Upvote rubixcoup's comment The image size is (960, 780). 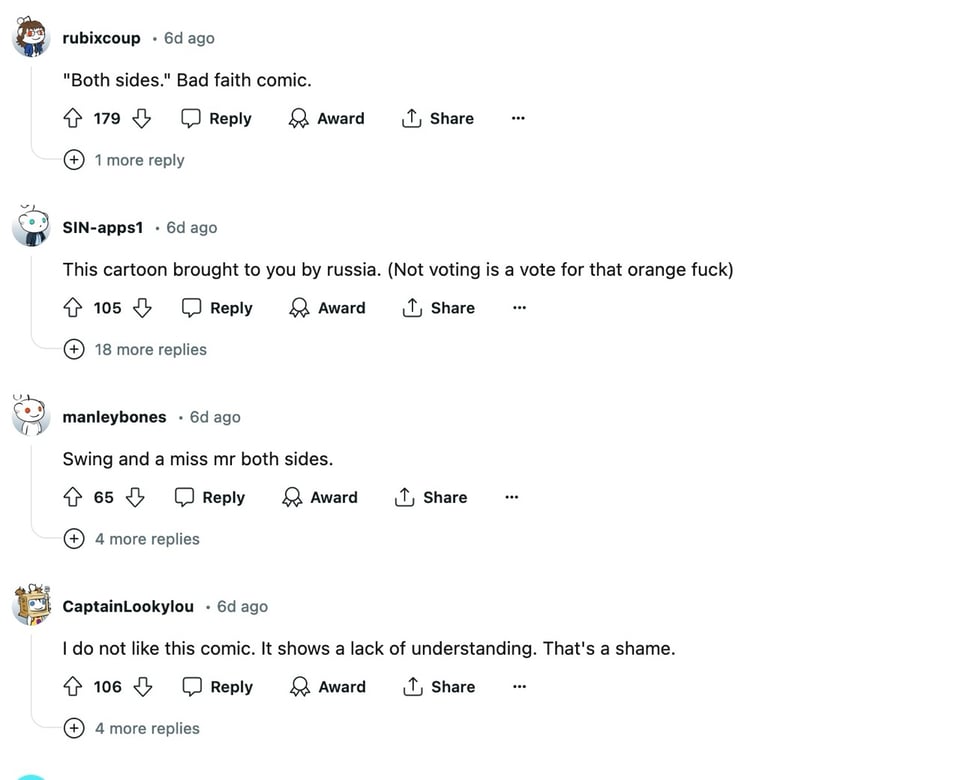(x=72, y=118)
